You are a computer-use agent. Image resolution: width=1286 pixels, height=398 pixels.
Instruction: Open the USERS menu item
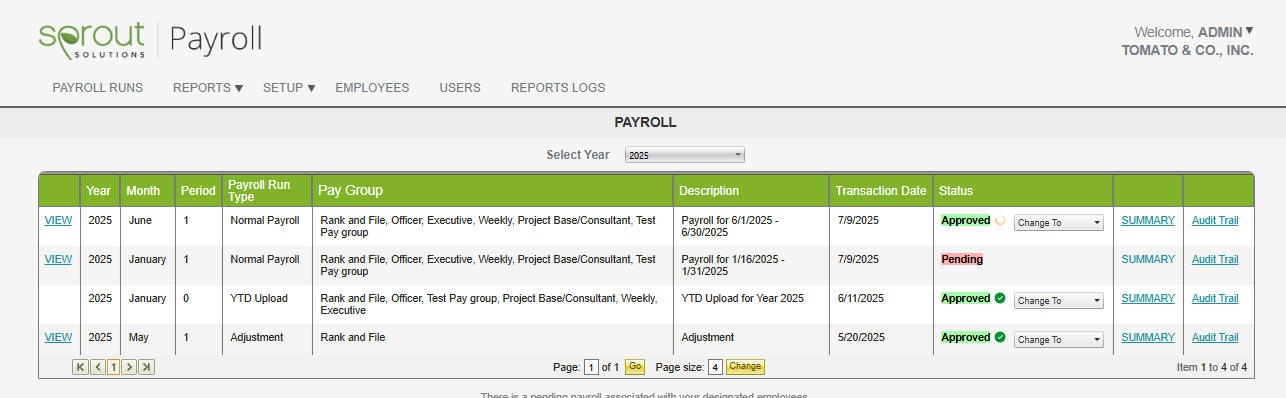tap(460, 88)
